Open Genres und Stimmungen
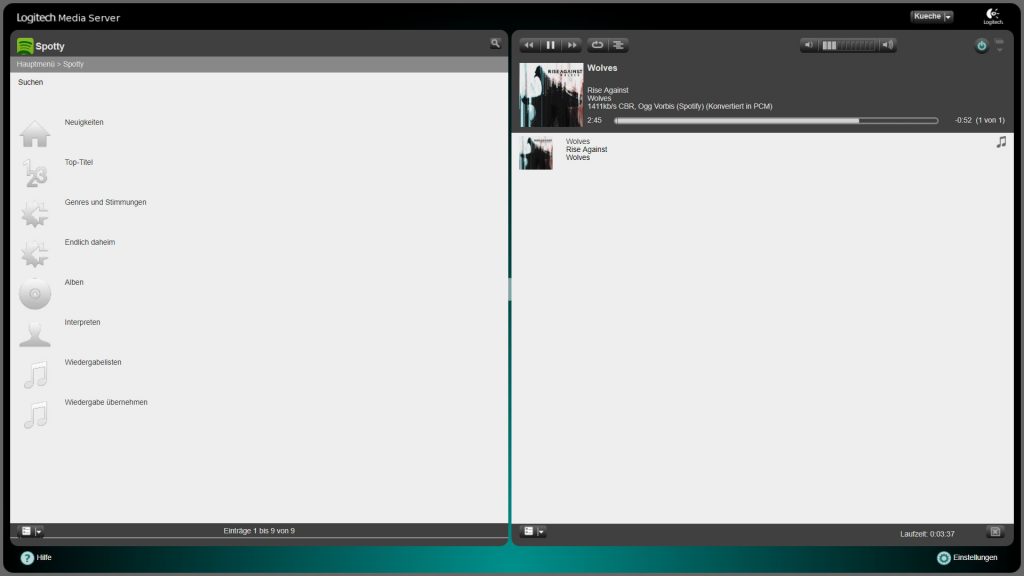Screen dimensions: 1024x576 click(x=106, y=202)
